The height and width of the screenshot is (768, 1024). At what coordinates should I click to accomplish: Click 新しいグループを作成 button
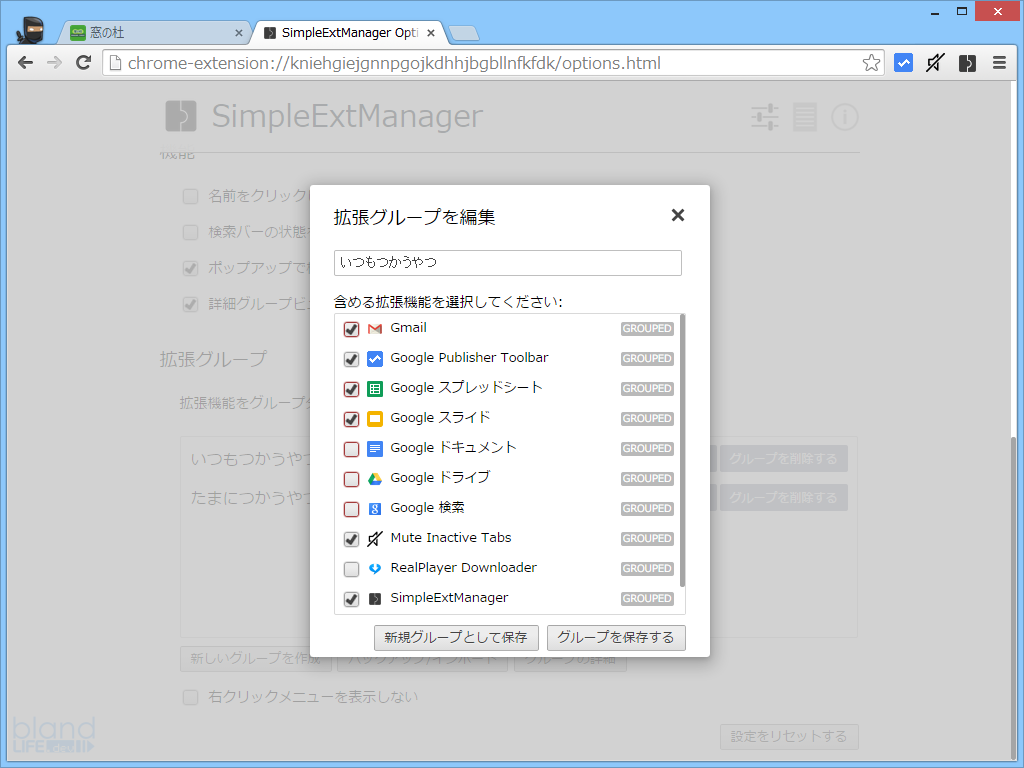coord(255,658)
